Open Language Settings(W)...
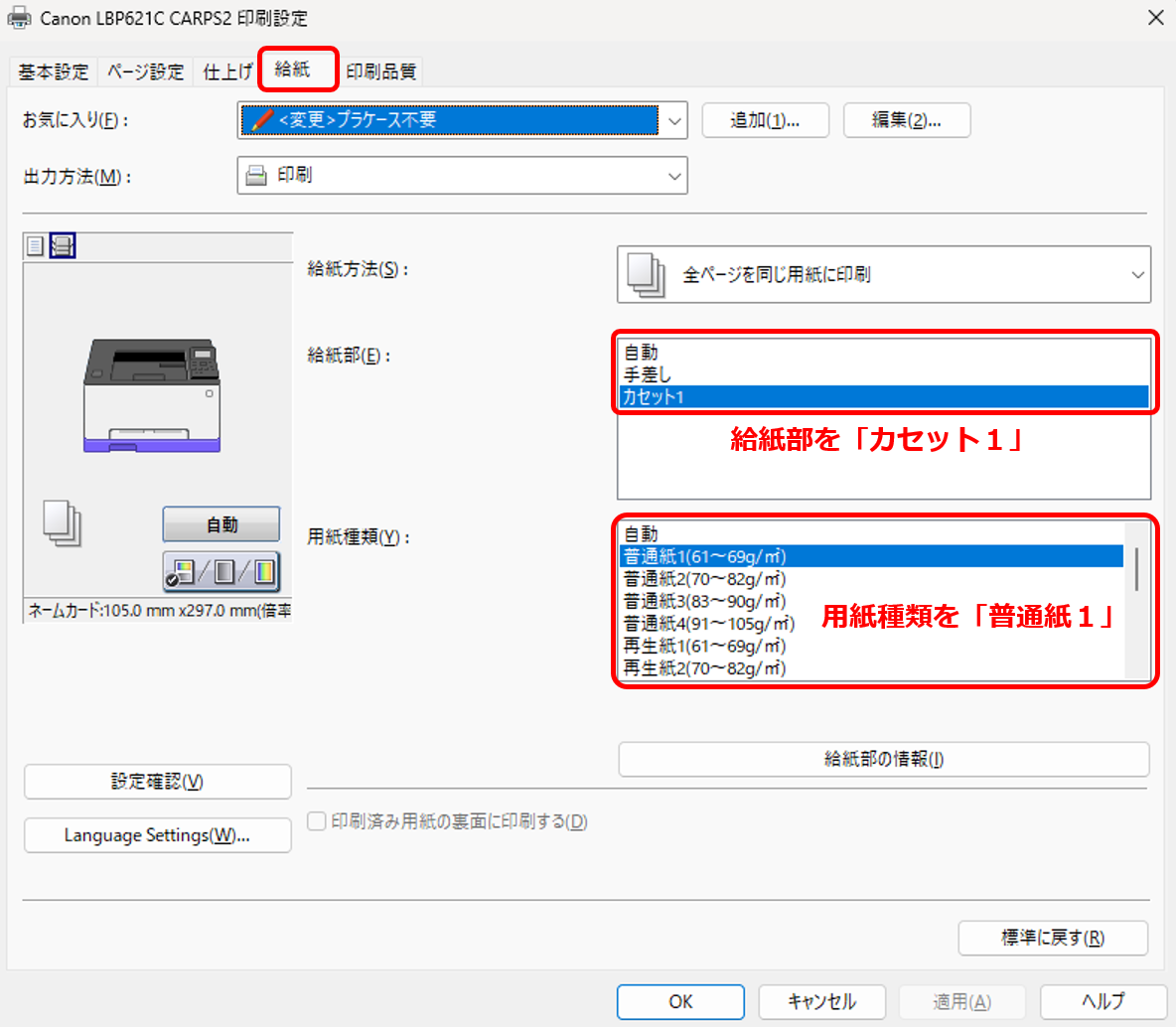The width and height of the screenshot is (1176, 1027). point(158,835)
